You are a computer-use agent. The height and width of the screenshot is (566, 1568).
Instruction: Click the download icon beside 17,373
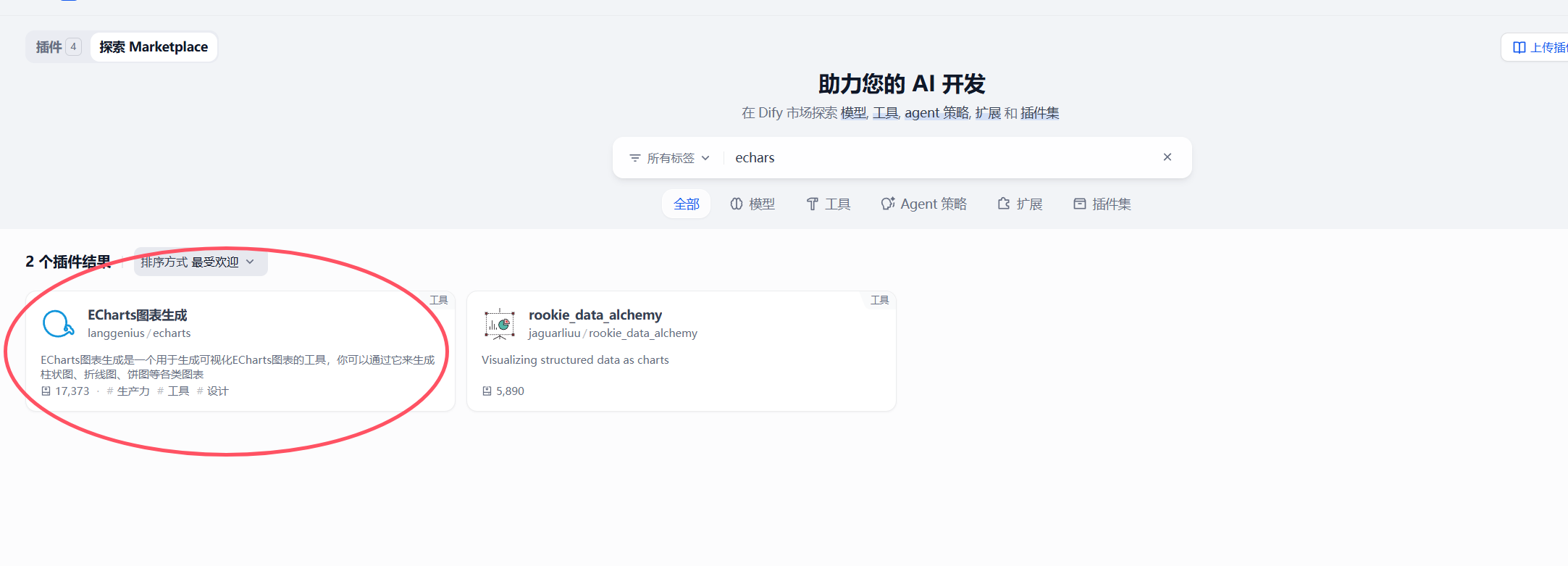[46, 391]
